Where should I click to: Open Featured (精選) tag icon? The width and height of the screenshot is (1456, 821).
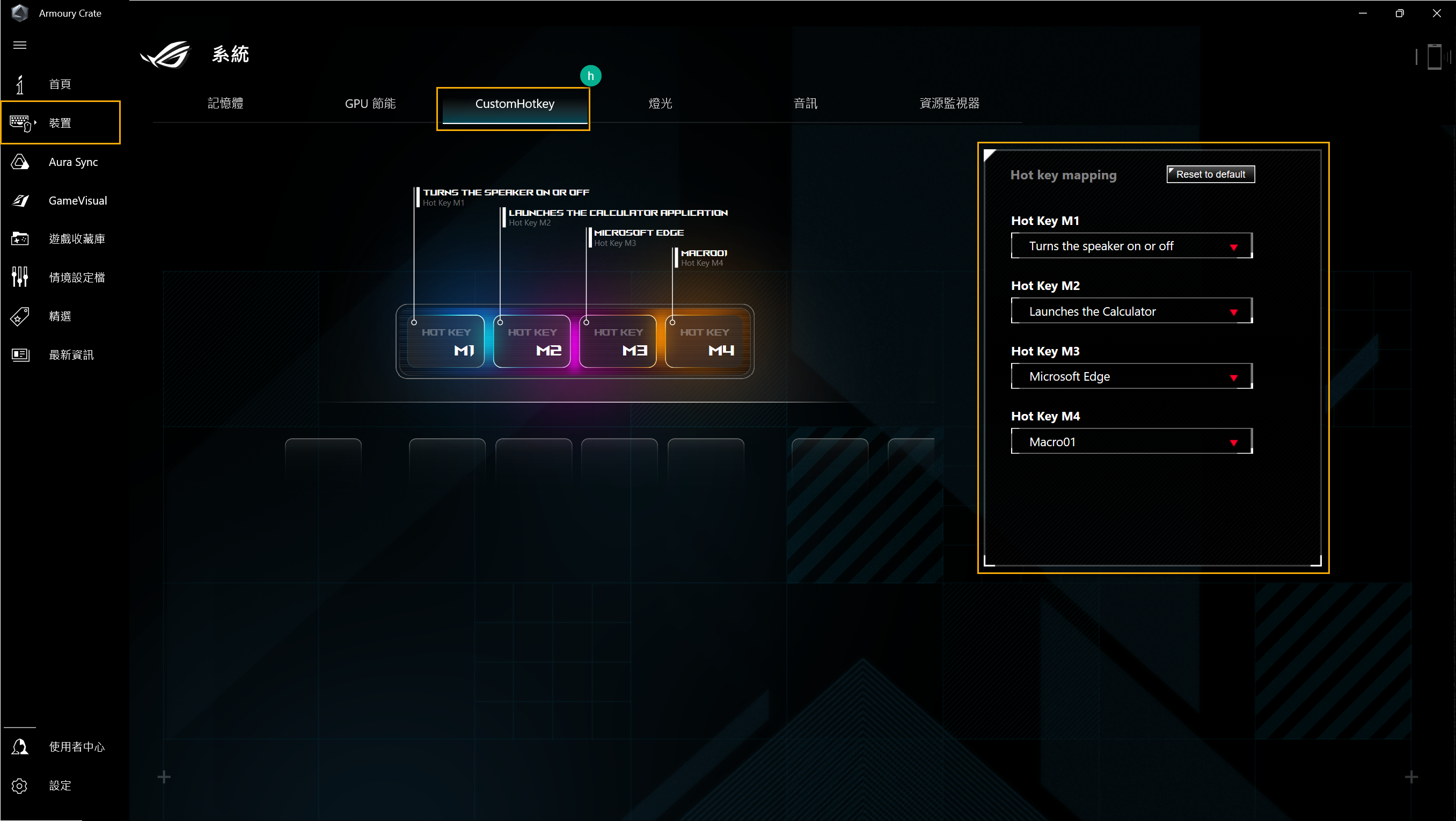click(20, 316)
